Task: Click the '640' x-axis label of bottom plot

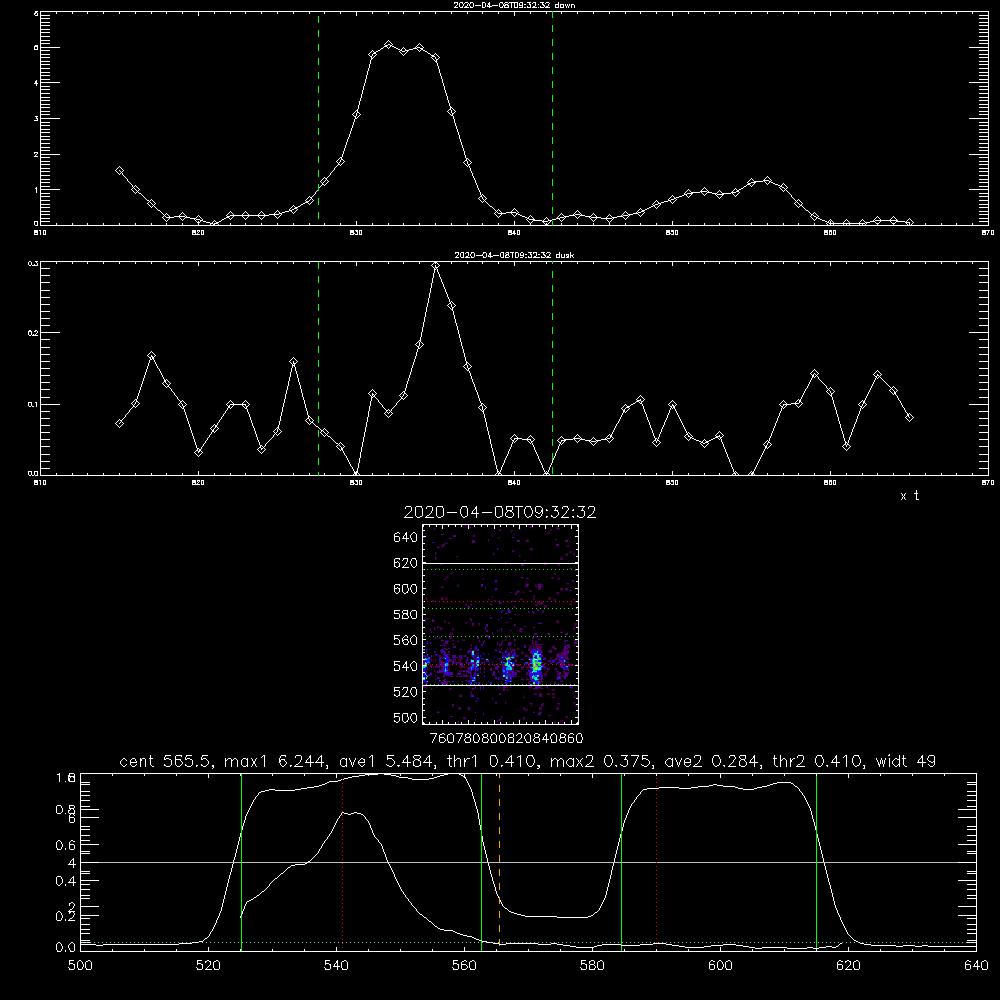Action: [x=976, y=966]
